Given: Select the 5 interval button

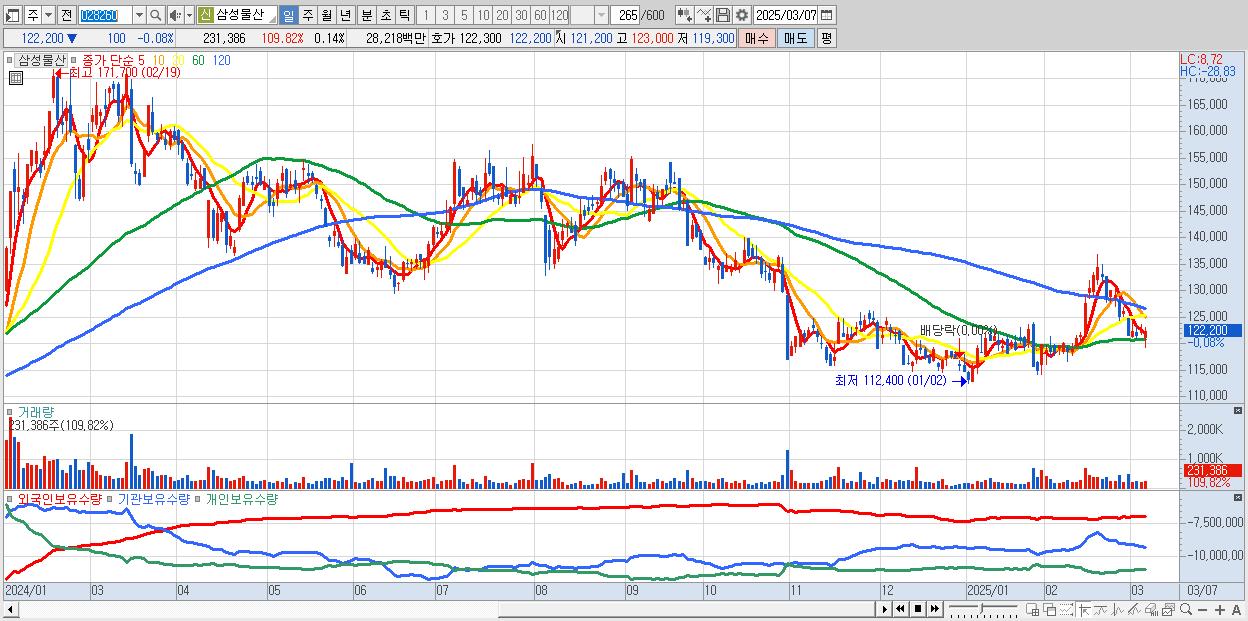Looking at the screenshot, I should [x=464, y=16].
